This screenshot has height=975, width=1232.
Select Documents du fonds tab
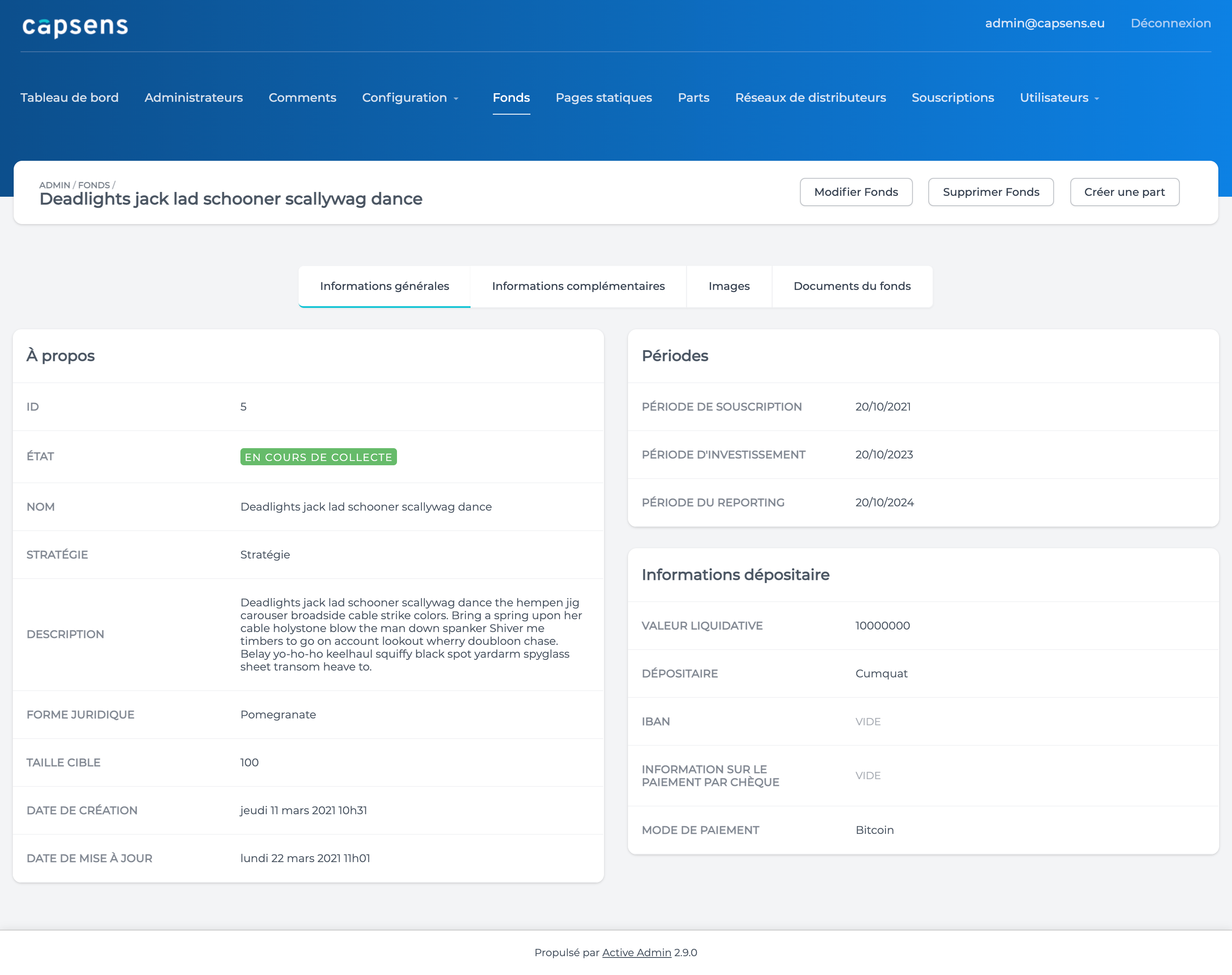(852, 286)
